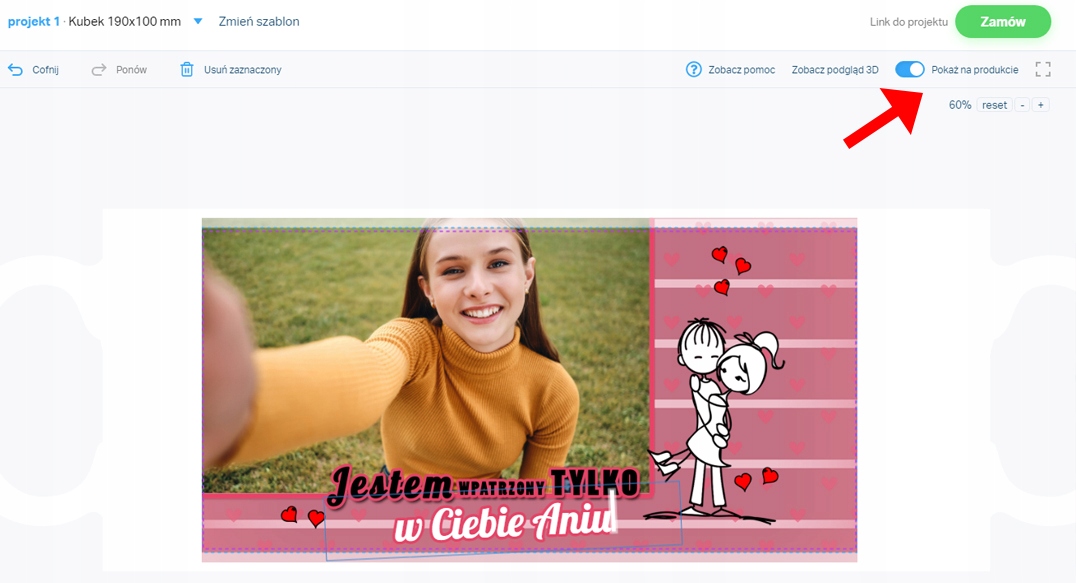Click the 60% zoom value
Screen dimensions: 1076x583
[x=959, y=105]
